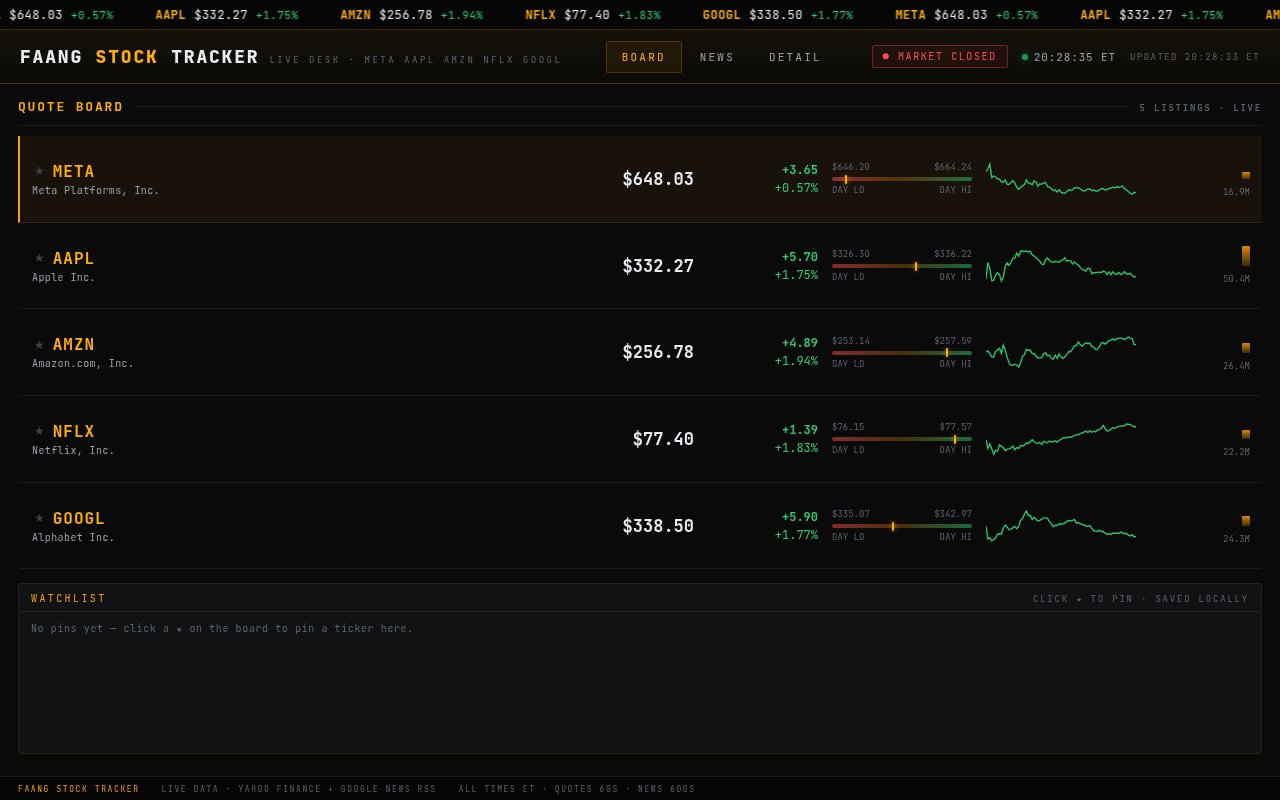Click the WATCHLIST panel heading
This screenshot has height=800, width=1280.
[x=68, y=599]
